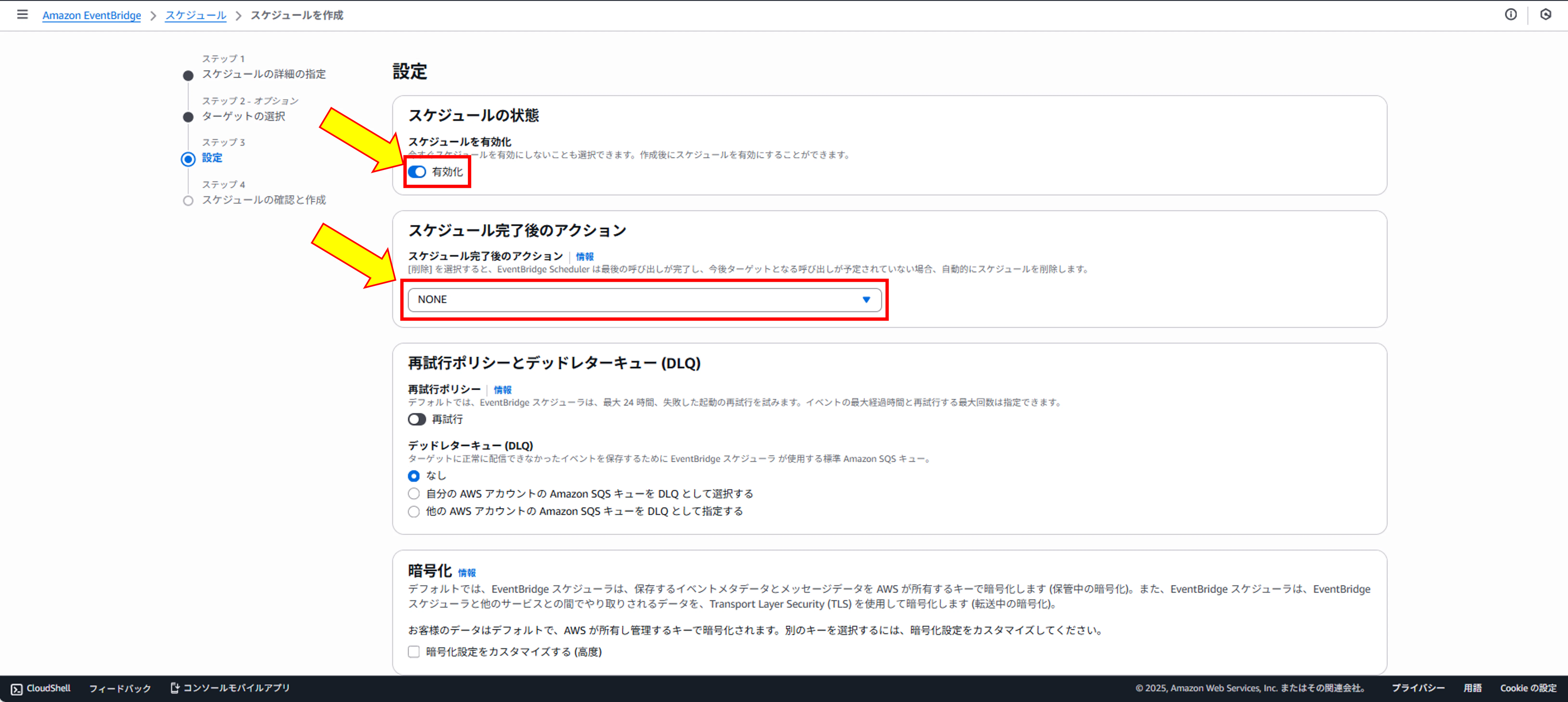Image resolution: width=1568 pixels, height=702 pixels.
Task: Go to step 2 ターゲットの選択
Action: point(244,116)
